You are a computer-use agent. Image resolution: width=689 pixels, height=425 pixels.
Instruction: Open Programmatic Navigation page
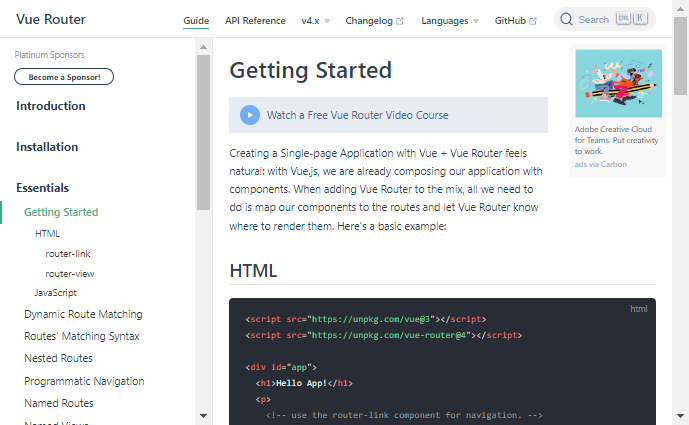pos(84,381)
